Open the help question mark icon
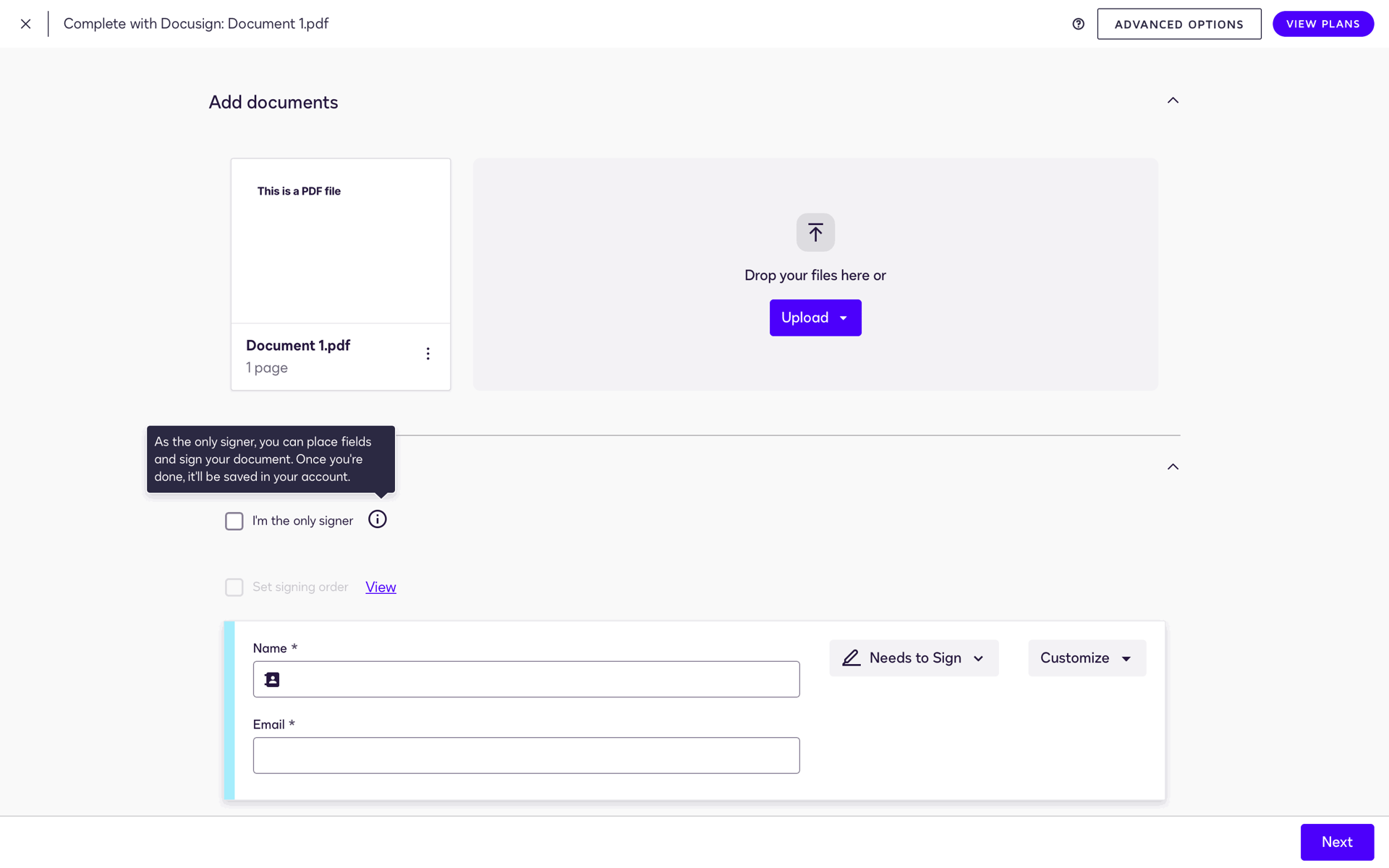 coord(1078,24)
